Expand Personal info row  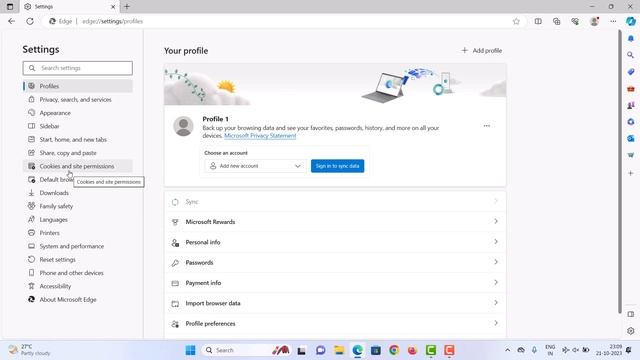pos(335,242)
